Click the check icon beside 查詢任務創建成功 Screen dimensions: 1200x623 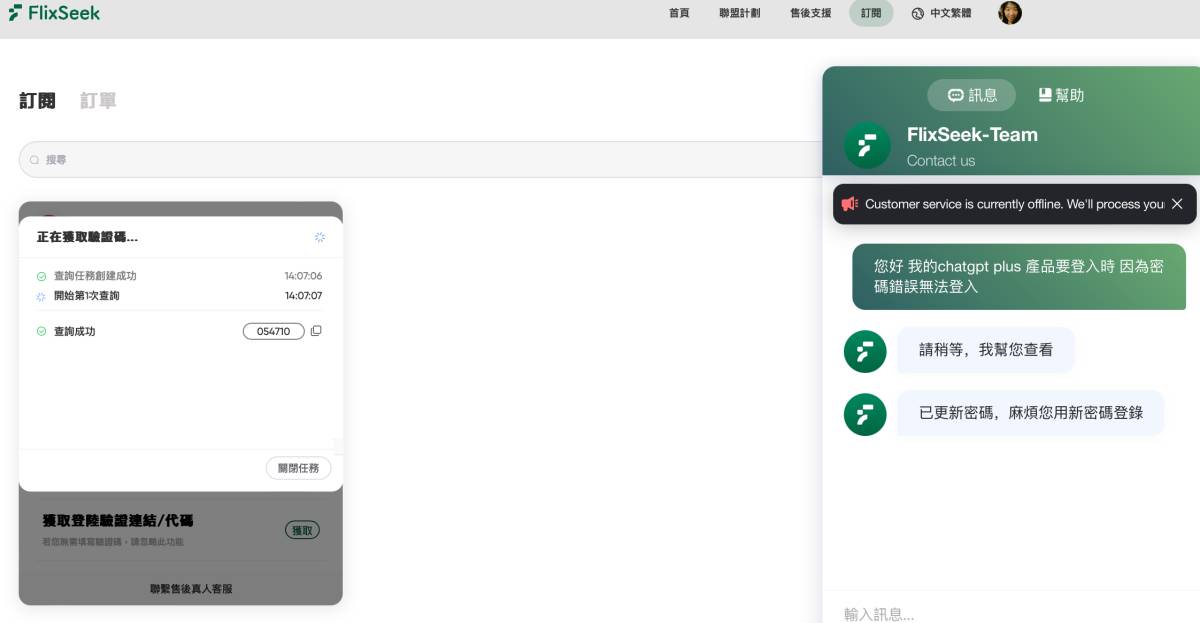41,276
